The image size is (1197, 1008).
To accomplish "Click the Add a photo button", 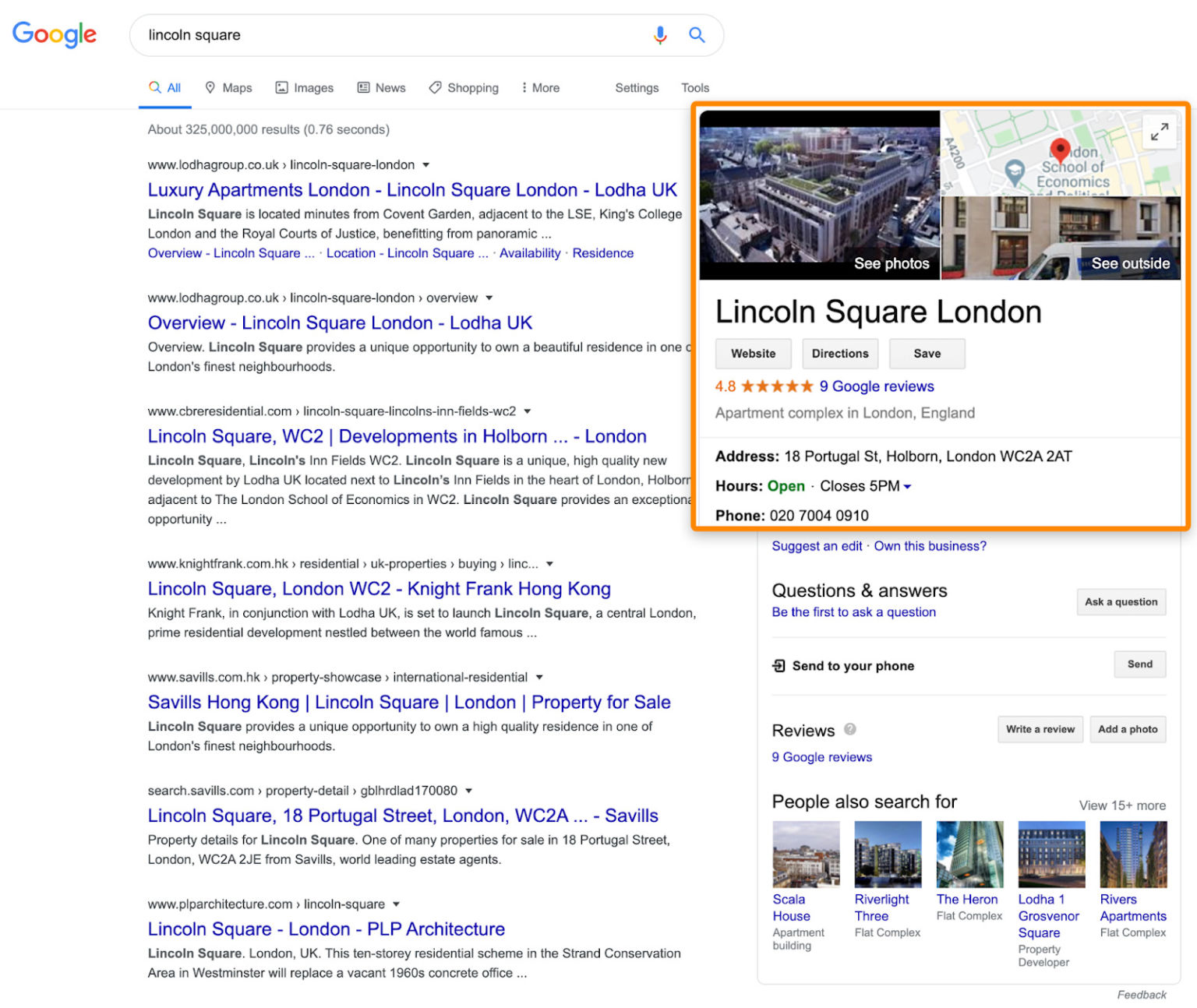I will click(x=1128, y=729).
